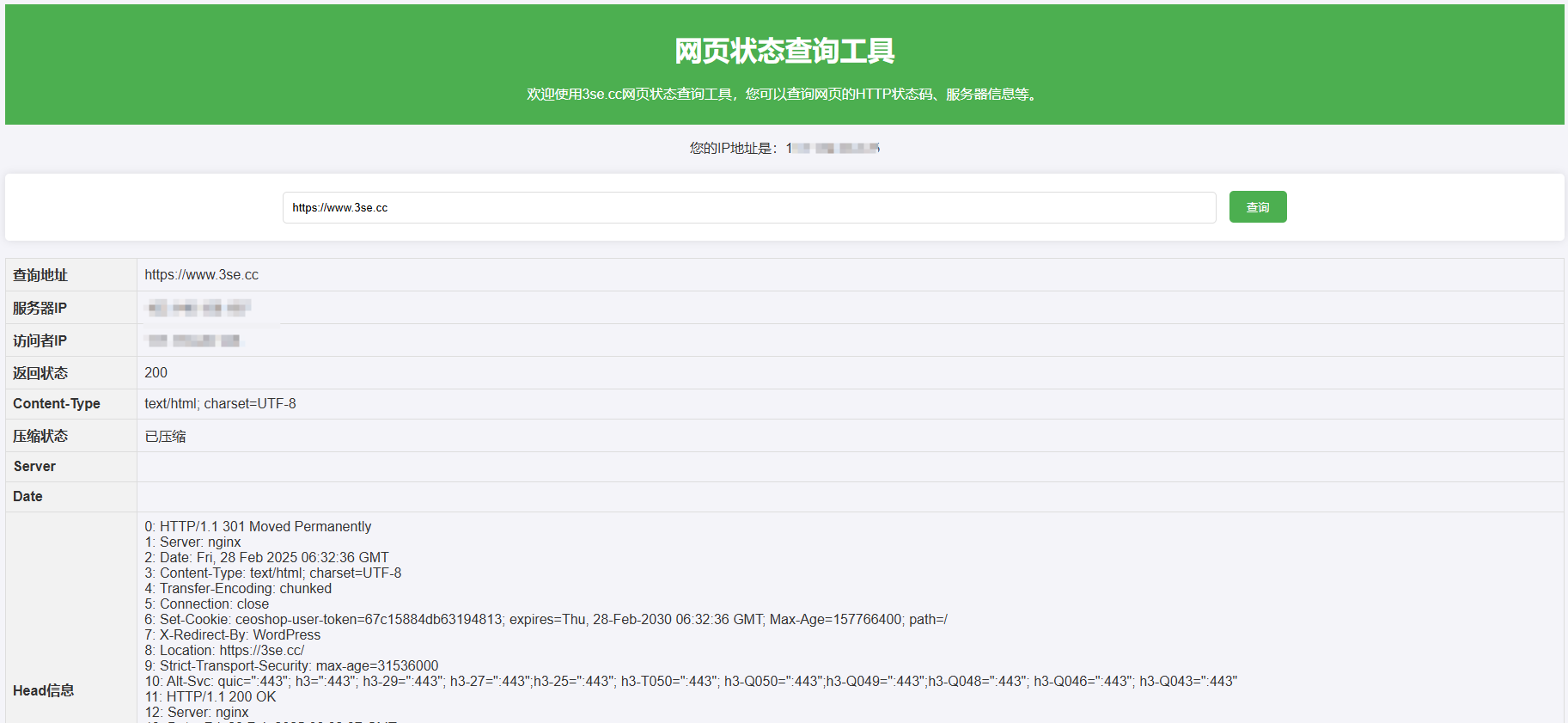
Task: Click the 您的IP地址是 text line
Action: pos(784,149)
